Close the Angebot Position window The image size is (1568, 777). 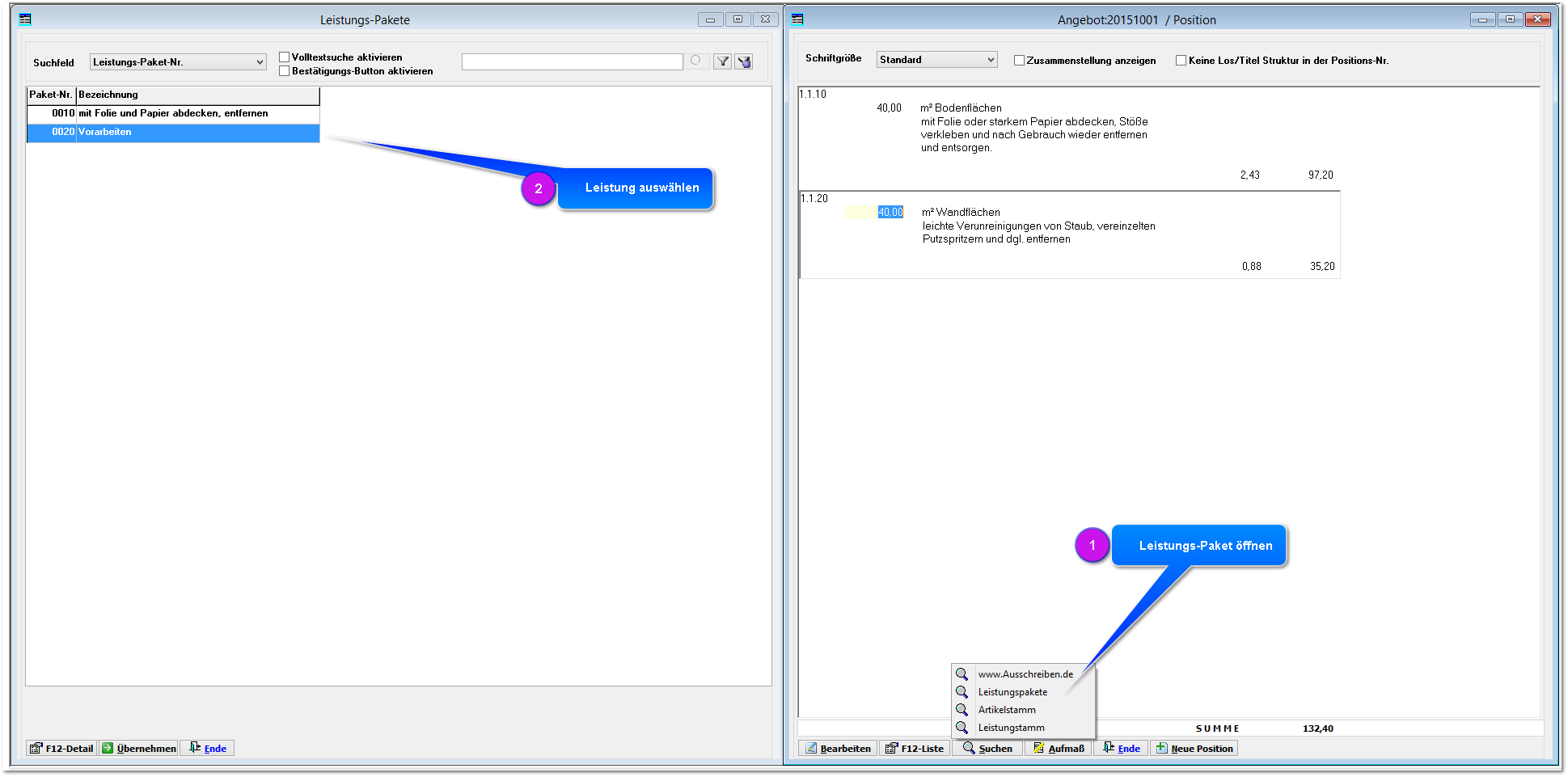click(x=1537, y=19)
